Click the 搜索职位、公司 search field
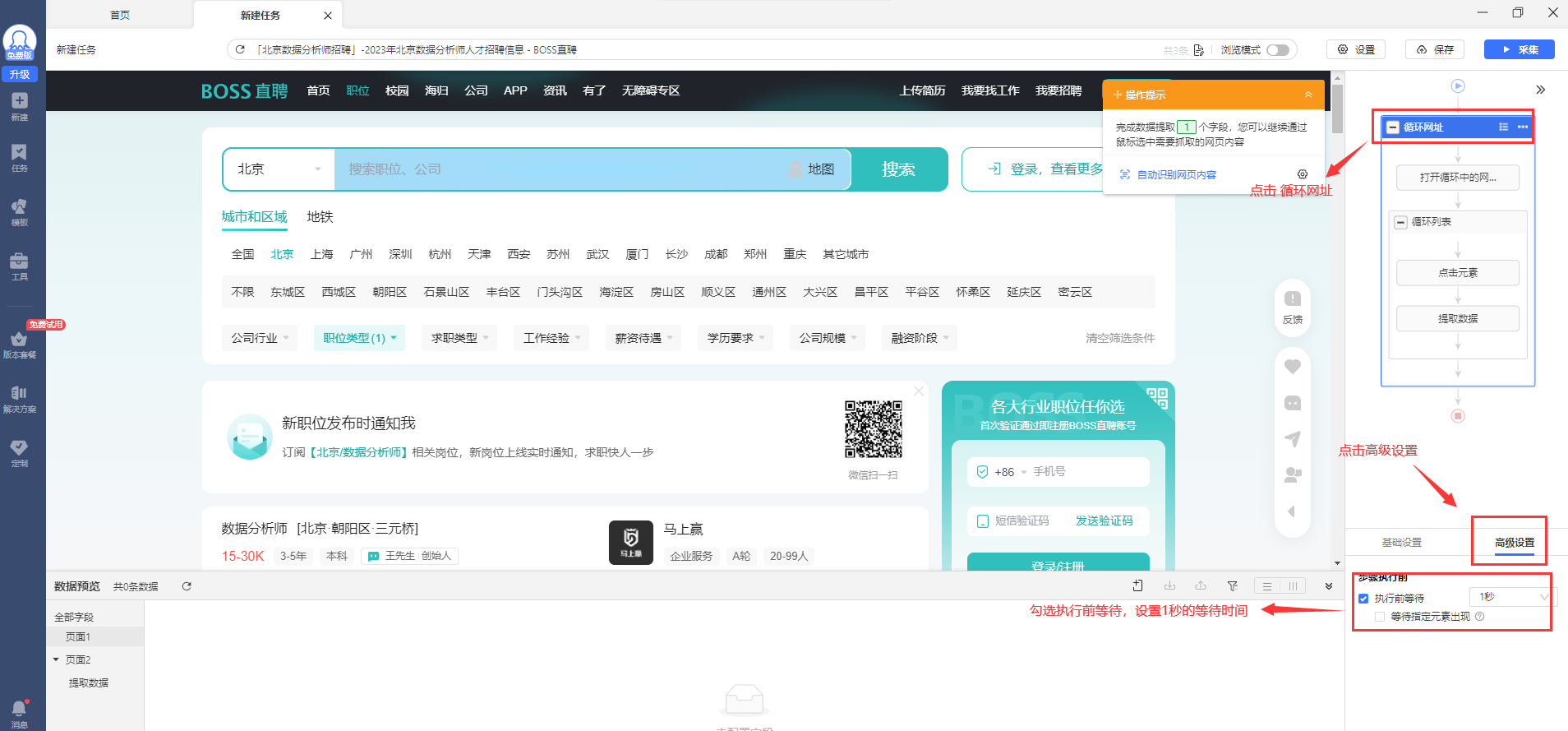 point(559,169)
